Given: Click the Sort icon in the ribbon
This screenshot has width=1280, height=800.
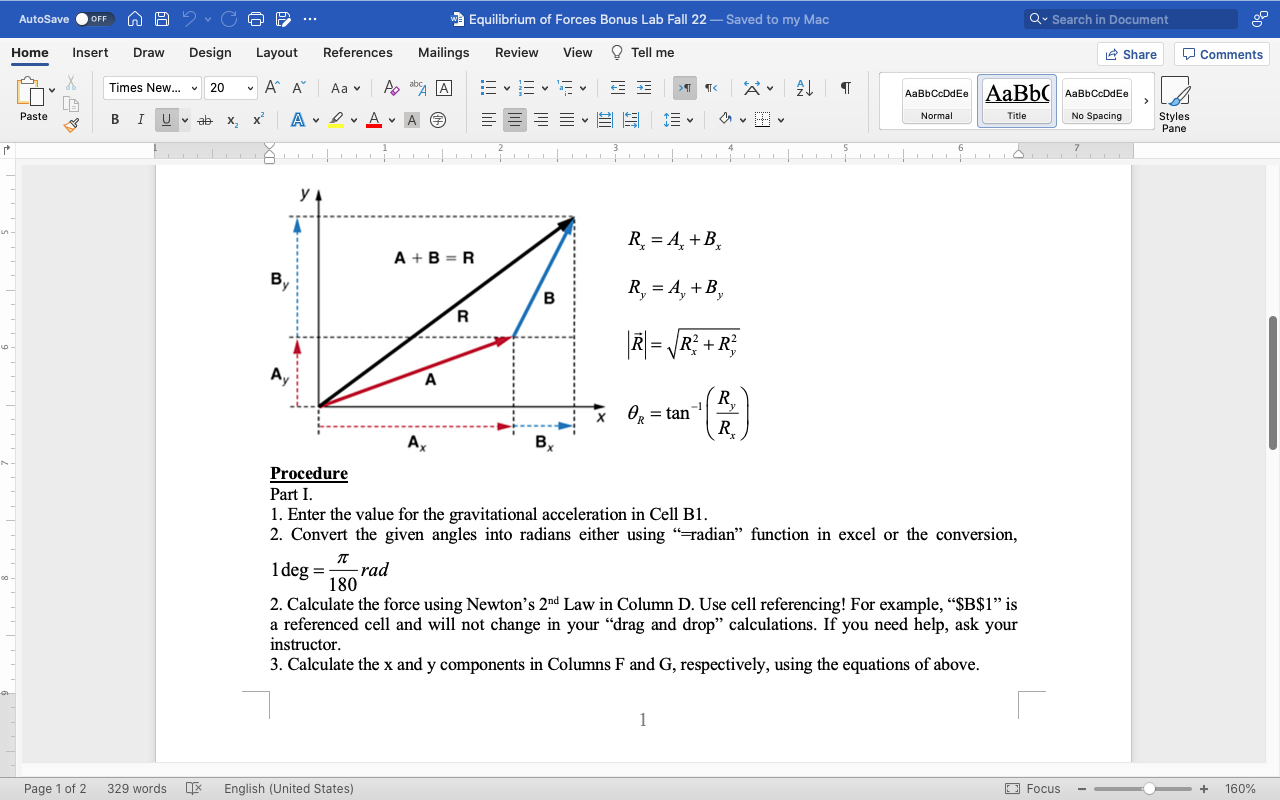Looking at the screenshot, I should click(803, 88).
